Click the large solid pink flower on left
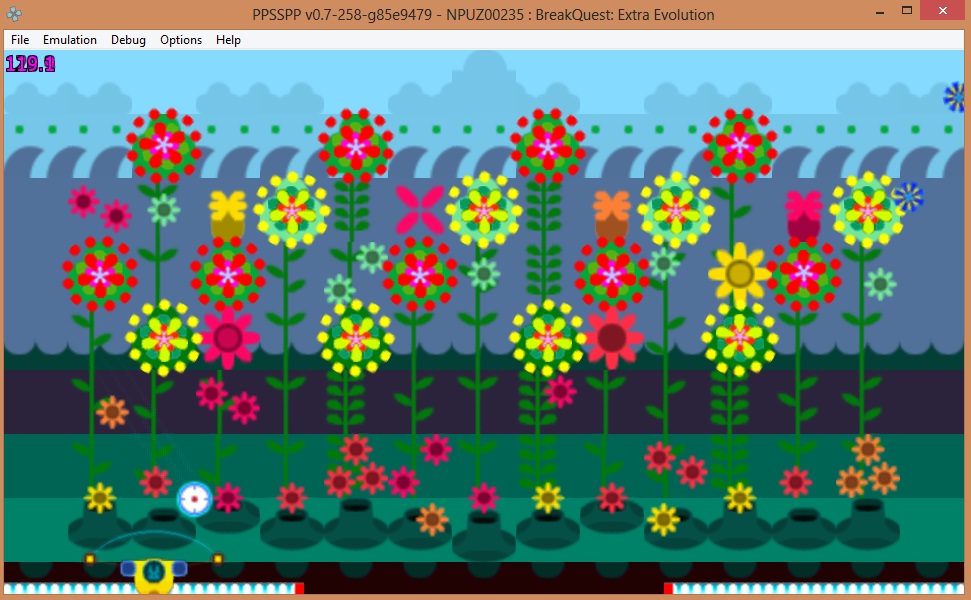 click(228, 337)
